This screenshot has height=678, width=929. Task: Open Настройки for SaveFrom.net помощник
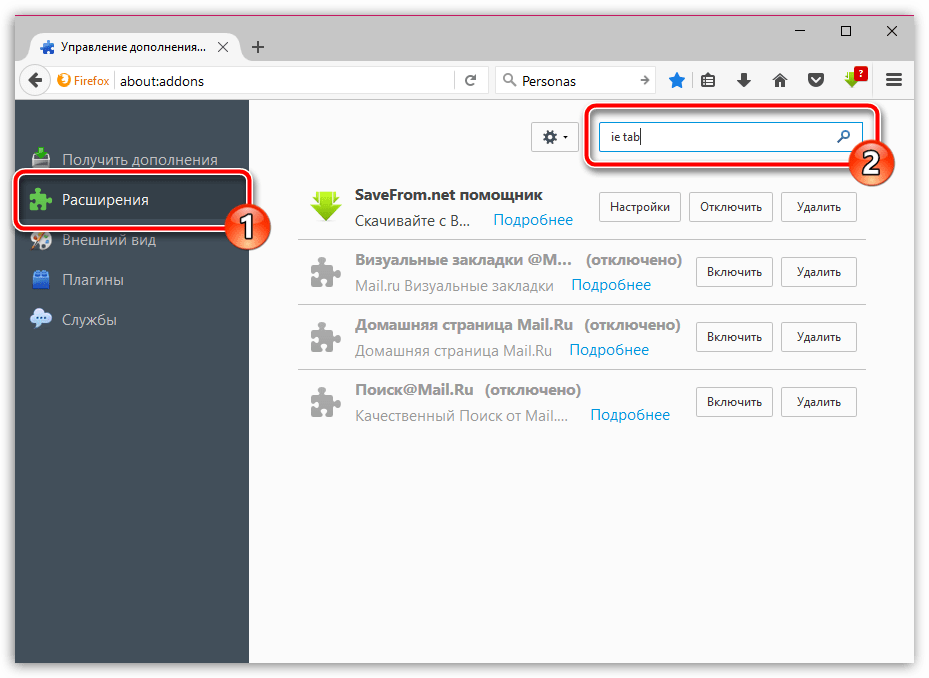click(x=640, y=207)
